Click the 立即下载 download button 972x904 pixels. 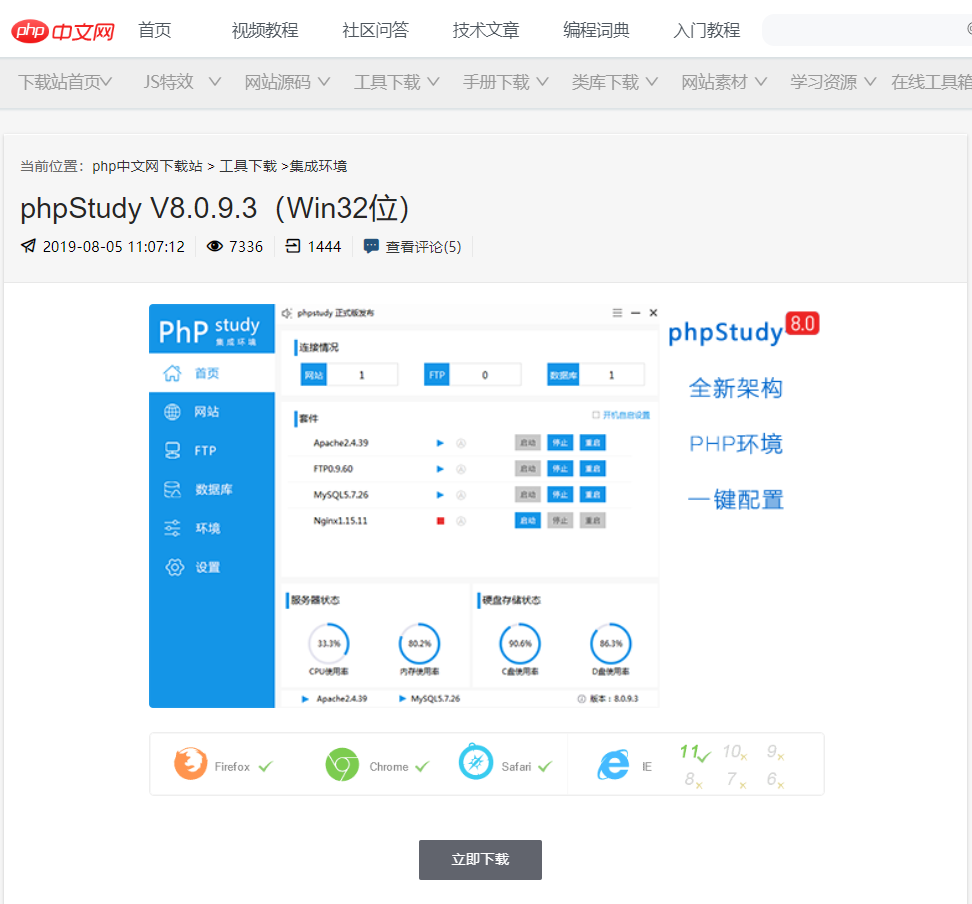pos(480,859)
